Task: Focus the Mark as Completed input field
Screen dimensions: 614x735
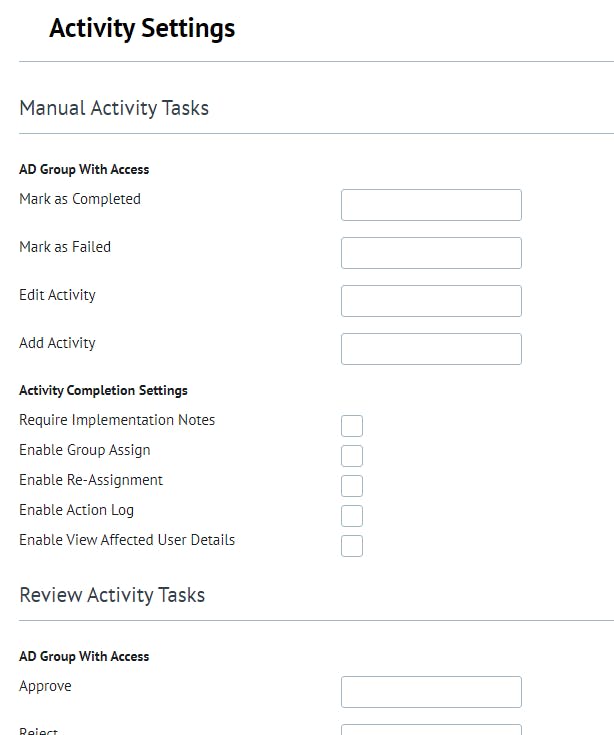Action: 431,205
